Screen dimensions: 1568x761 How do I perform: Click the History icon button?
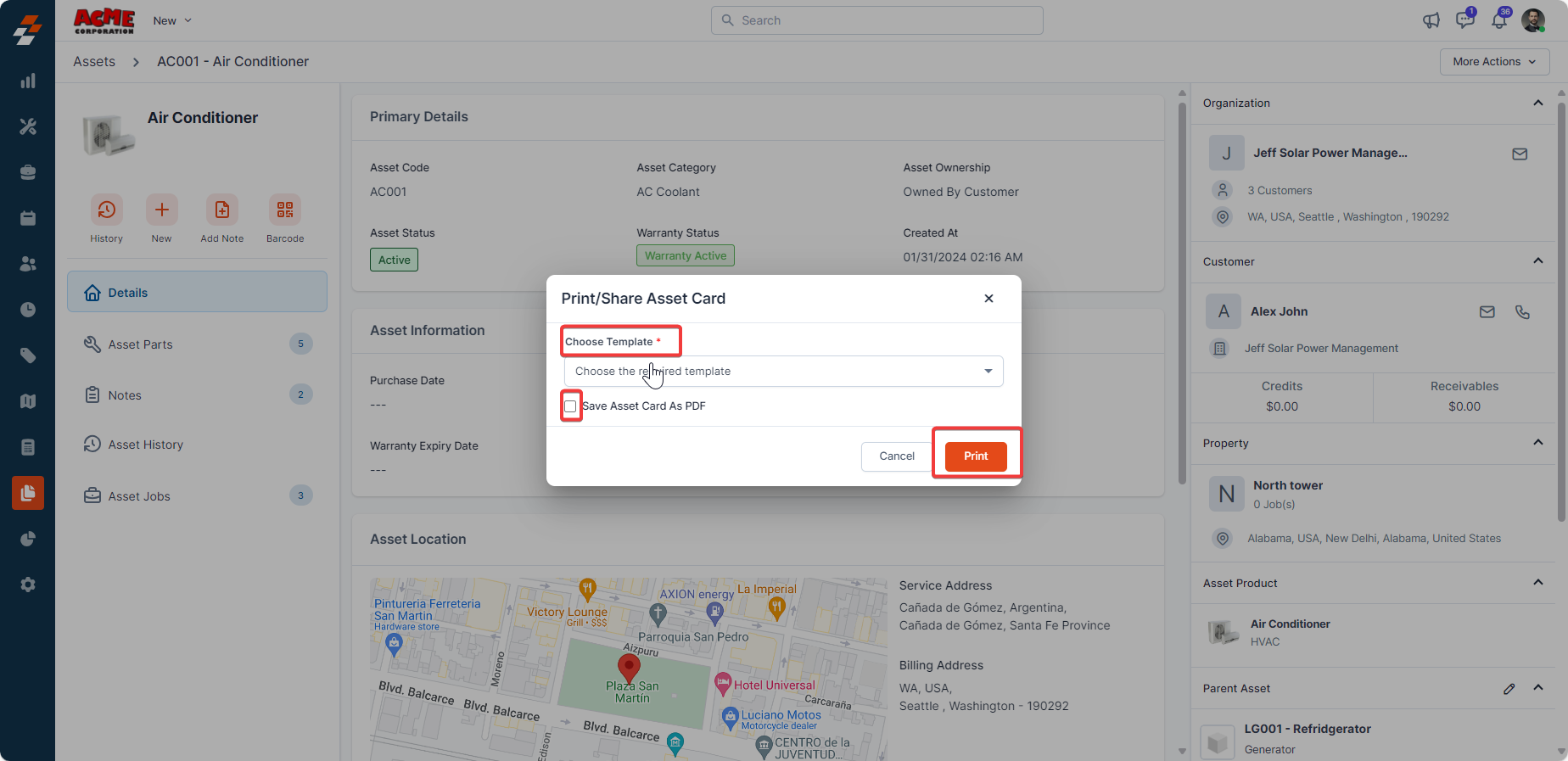pos(107,210)
